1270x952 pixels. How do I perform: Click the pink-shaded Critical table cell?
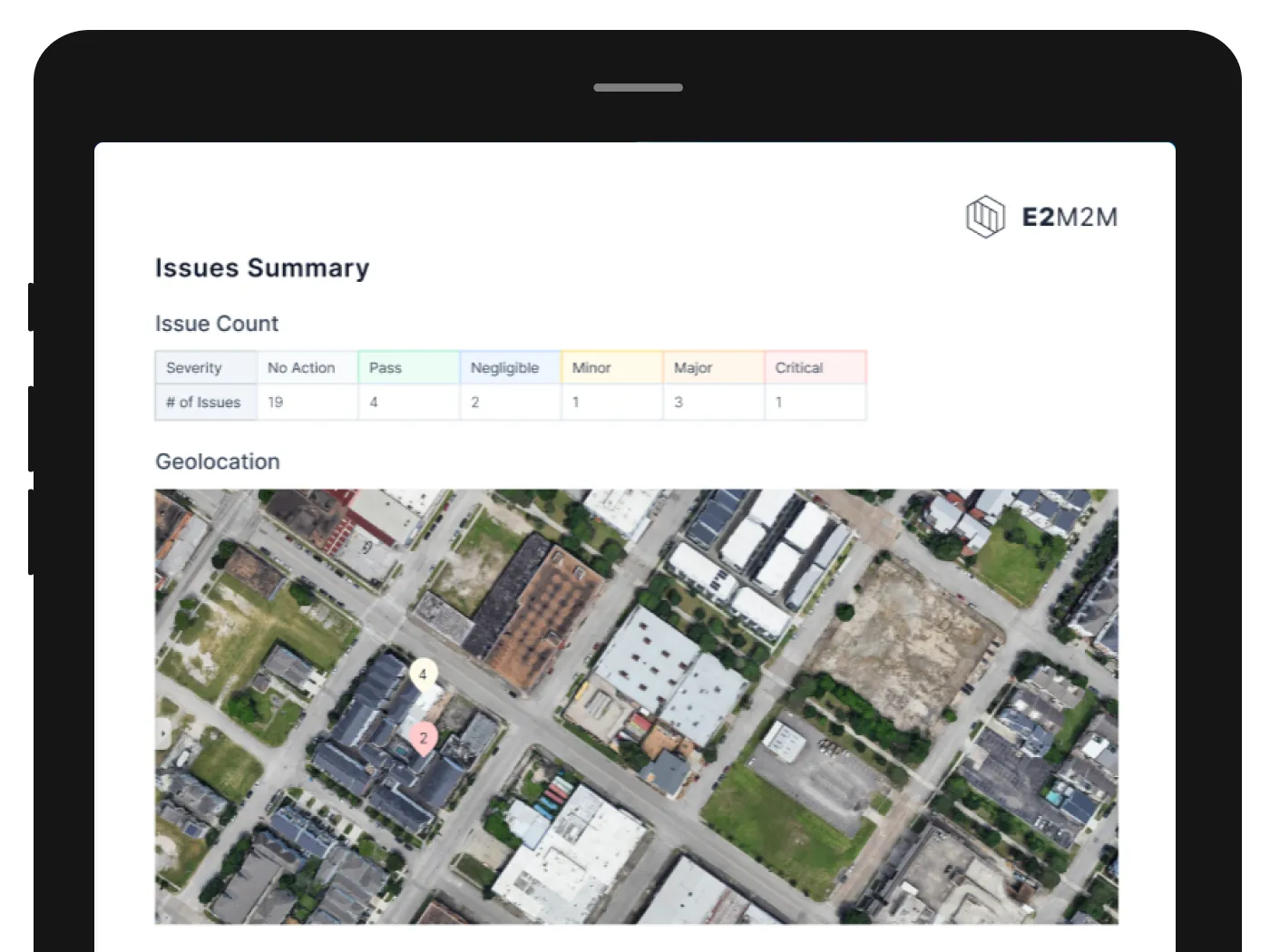pos(816,367)
